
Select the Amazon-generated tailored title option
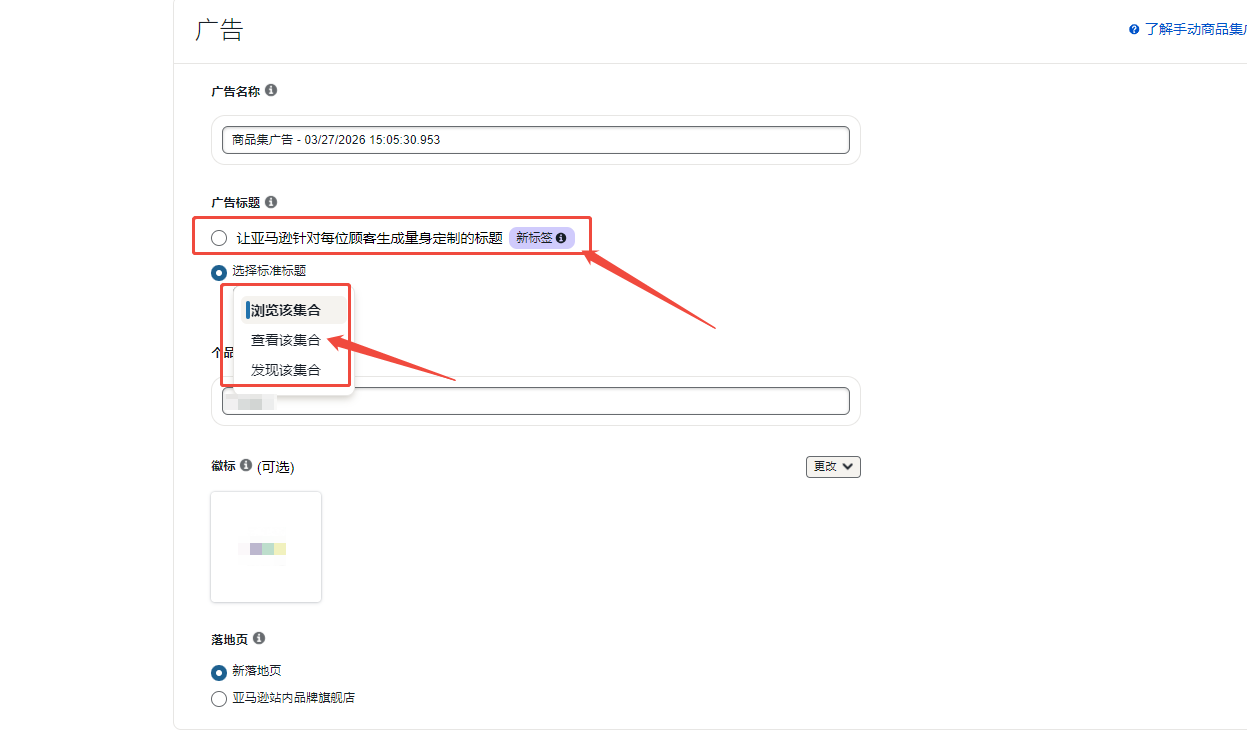(x=219, y=238)
